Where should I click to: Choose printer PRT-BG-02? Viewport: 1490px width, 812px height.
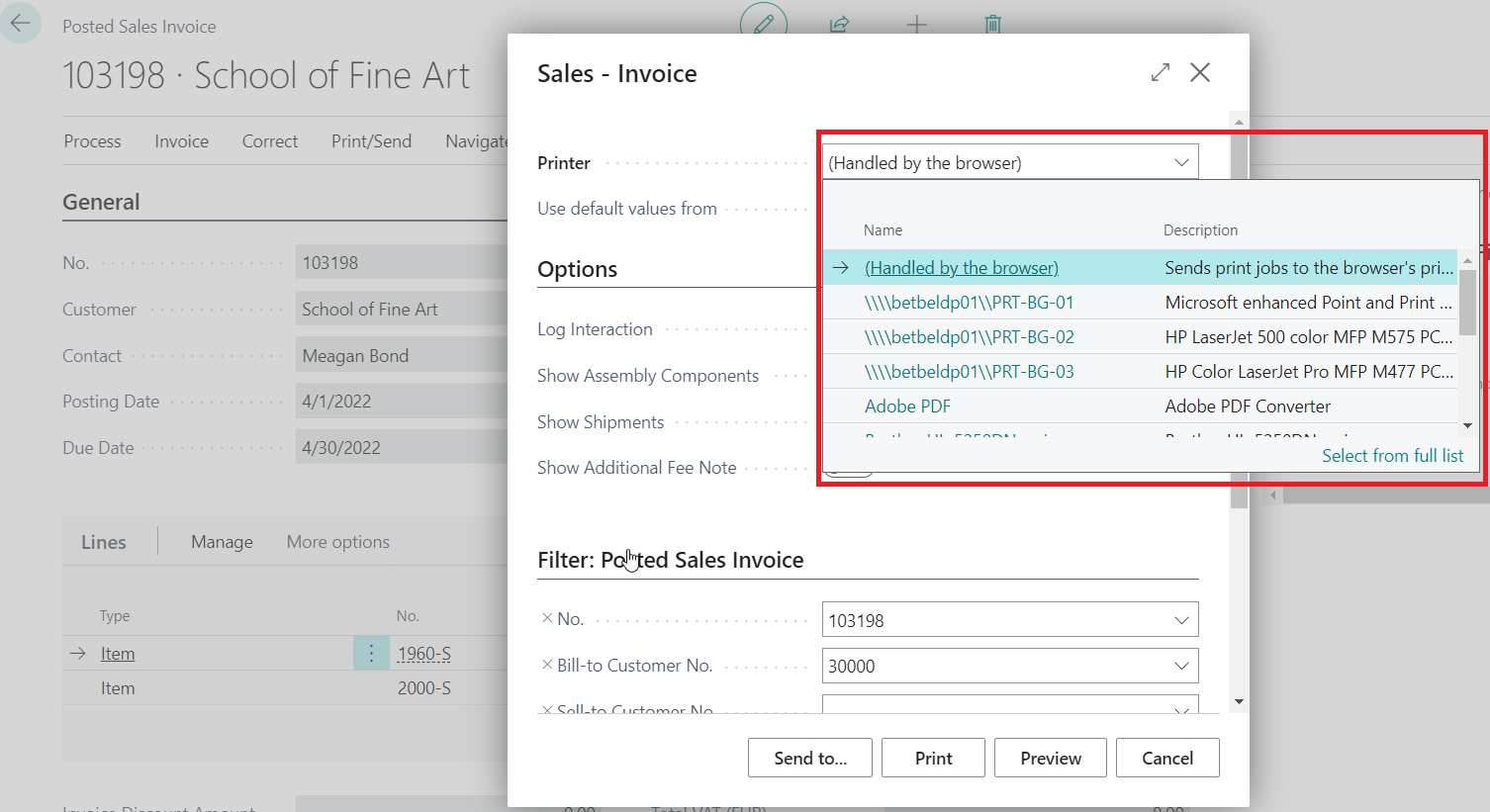coord(969,337)
